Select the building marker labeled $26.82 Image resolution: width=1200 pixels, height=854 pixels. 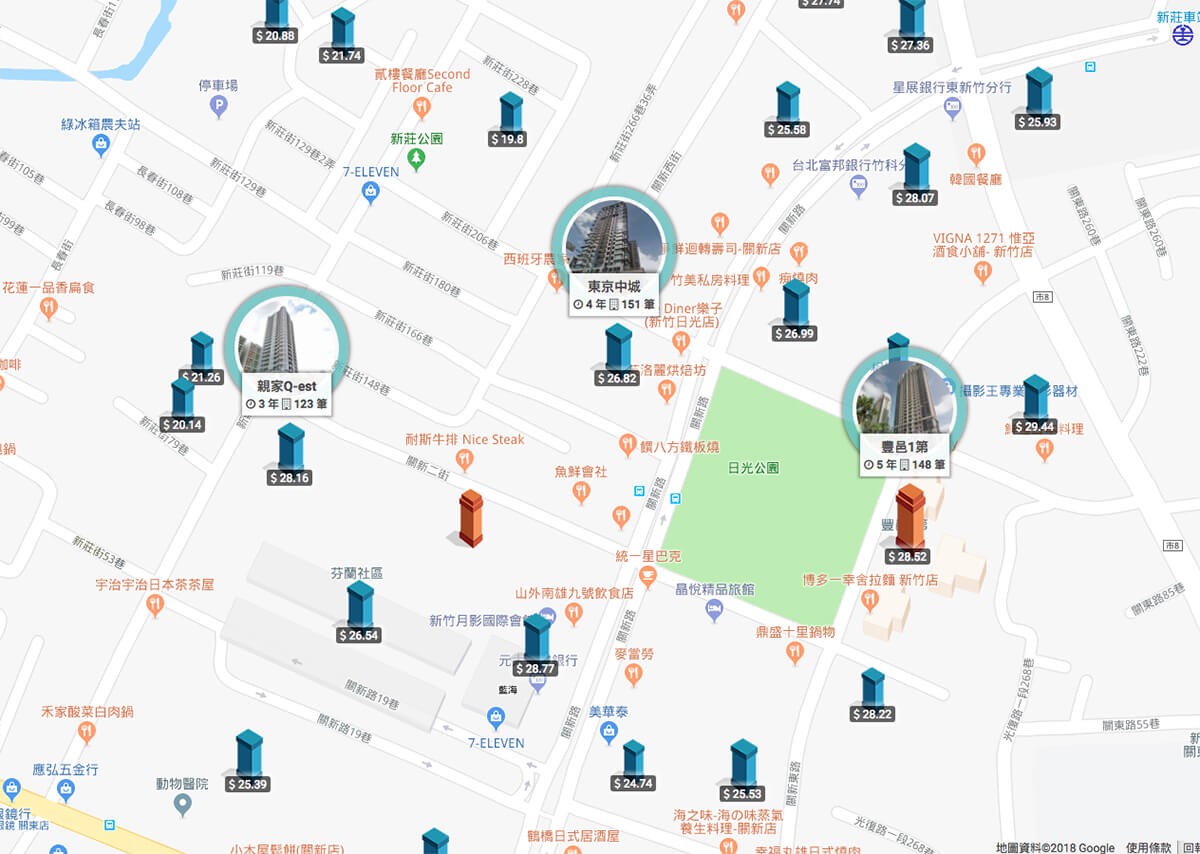[x=617, y=355]
